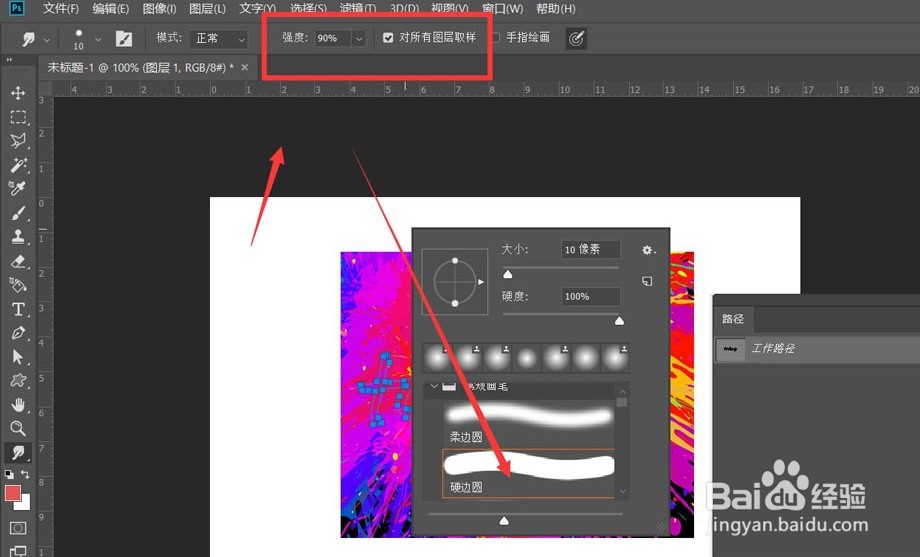Click the 大小 size field showing 10 像素
Image resolution: width=920 pixels, height=557 pixels.
point(590,249)
